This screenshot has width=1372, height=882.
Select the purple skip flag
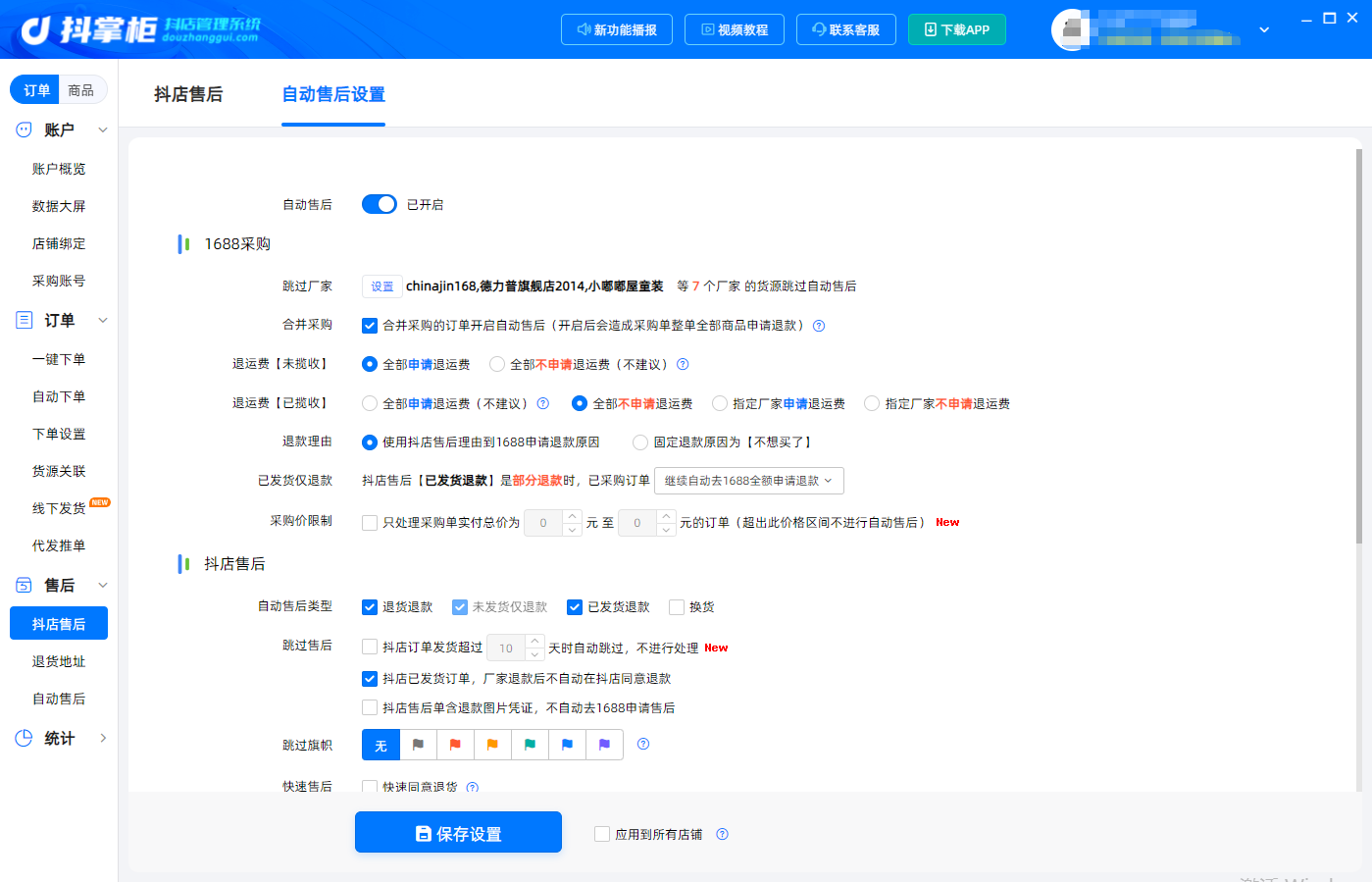coord(604,745)
